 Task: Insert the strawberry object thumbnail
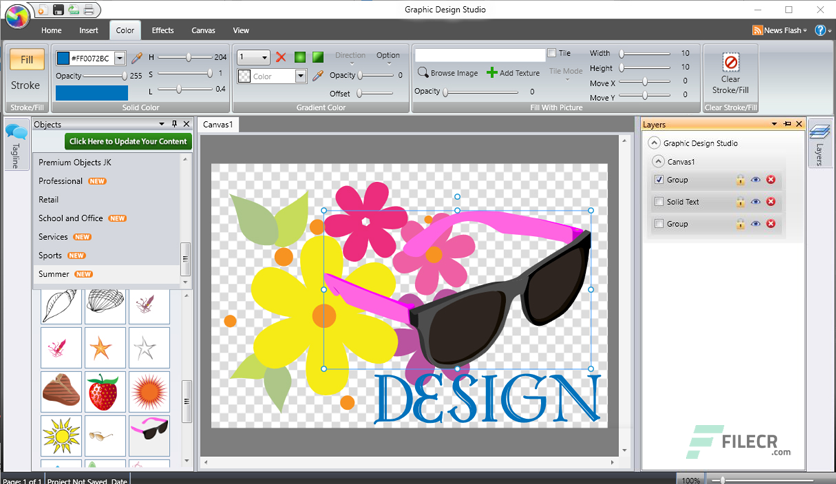pyautogui.click(x=104, y=392)
